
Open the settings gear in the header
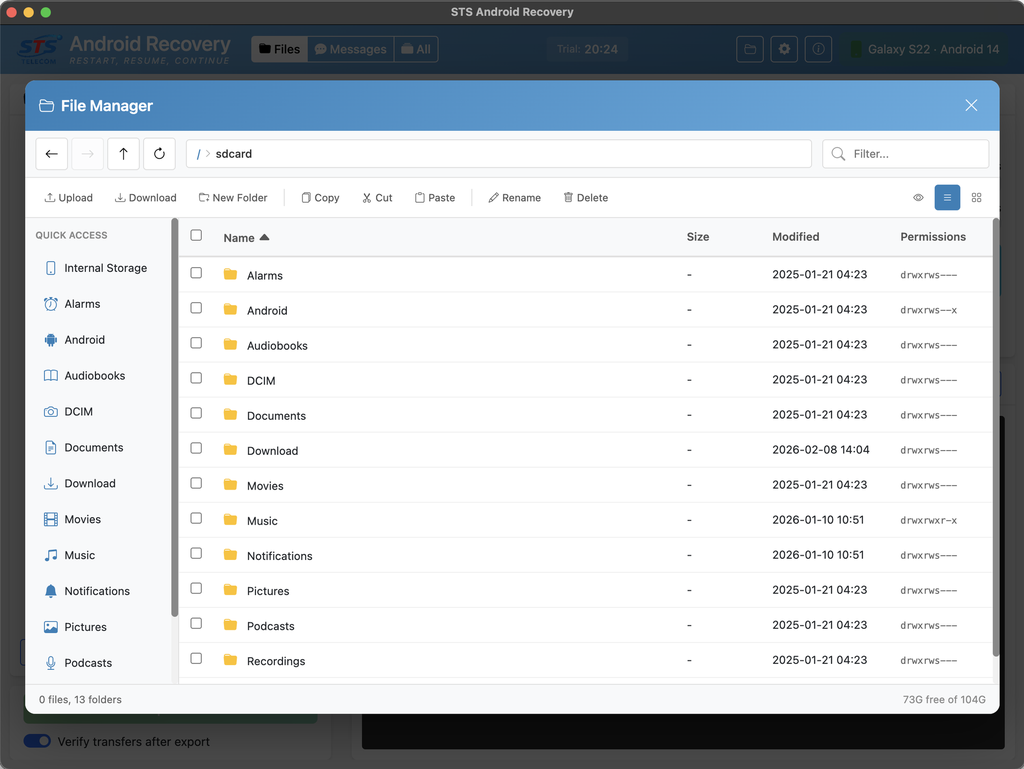[x=784, y=49]
